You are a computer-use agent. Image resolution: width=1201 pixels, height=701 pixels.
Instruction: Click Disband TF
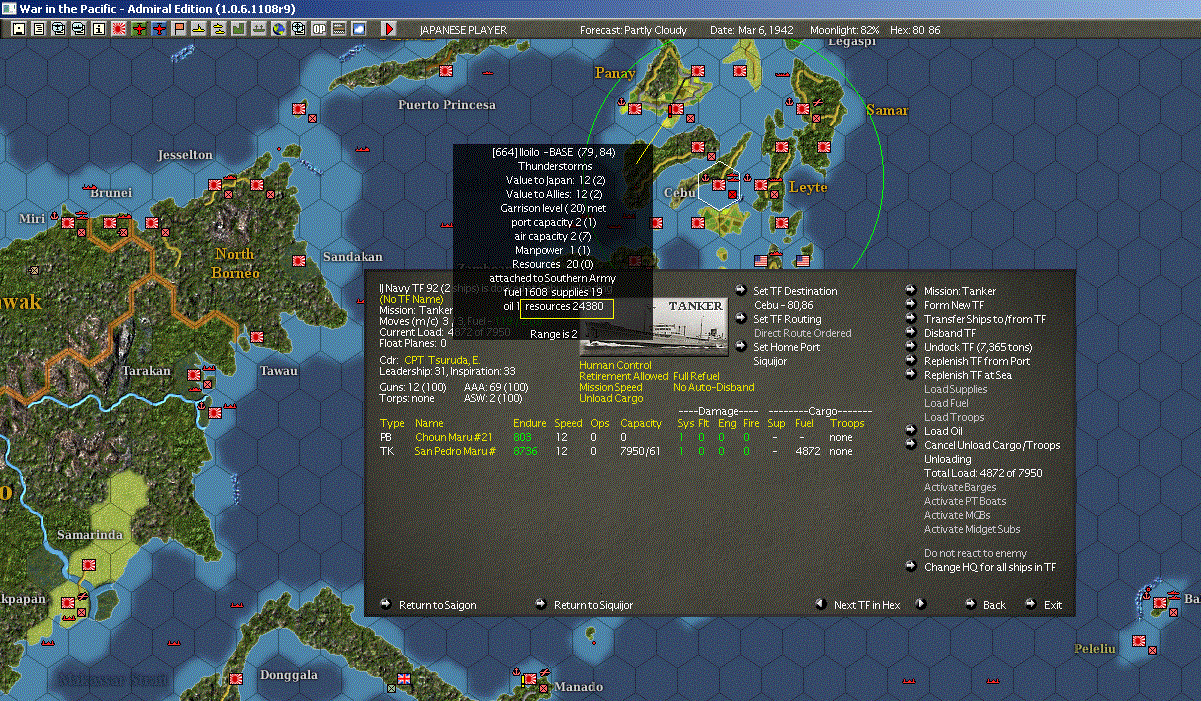pos(950,333)
